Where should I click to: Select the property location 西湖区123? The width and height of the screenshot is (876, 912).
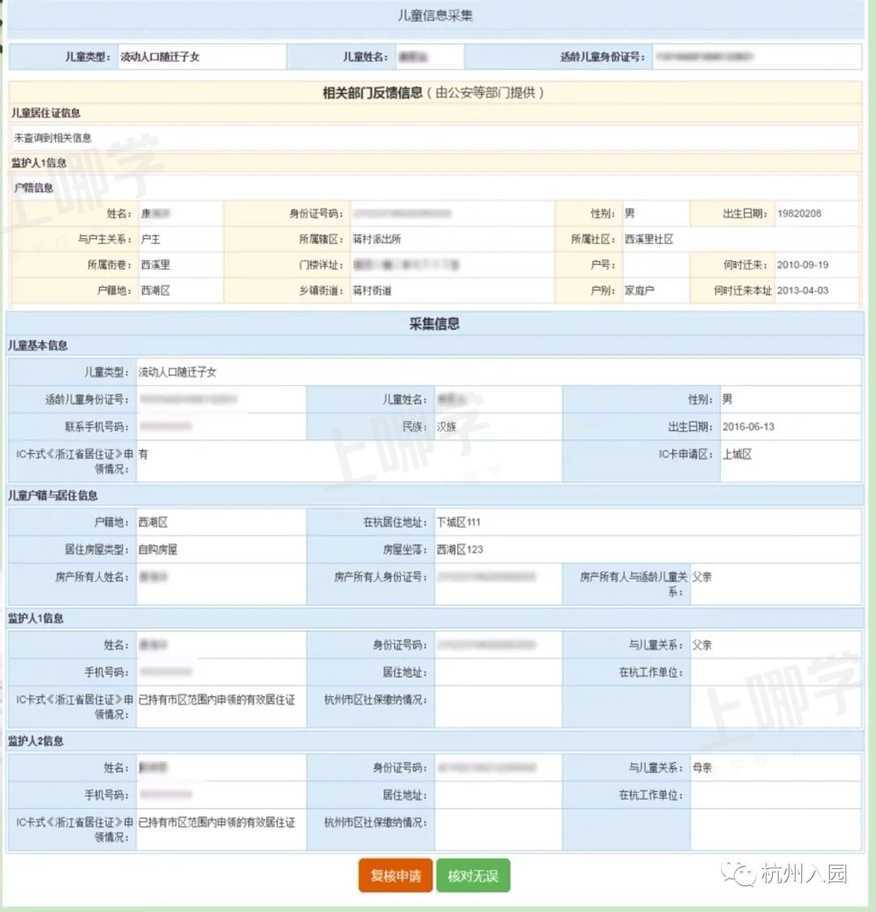[460, 549]
